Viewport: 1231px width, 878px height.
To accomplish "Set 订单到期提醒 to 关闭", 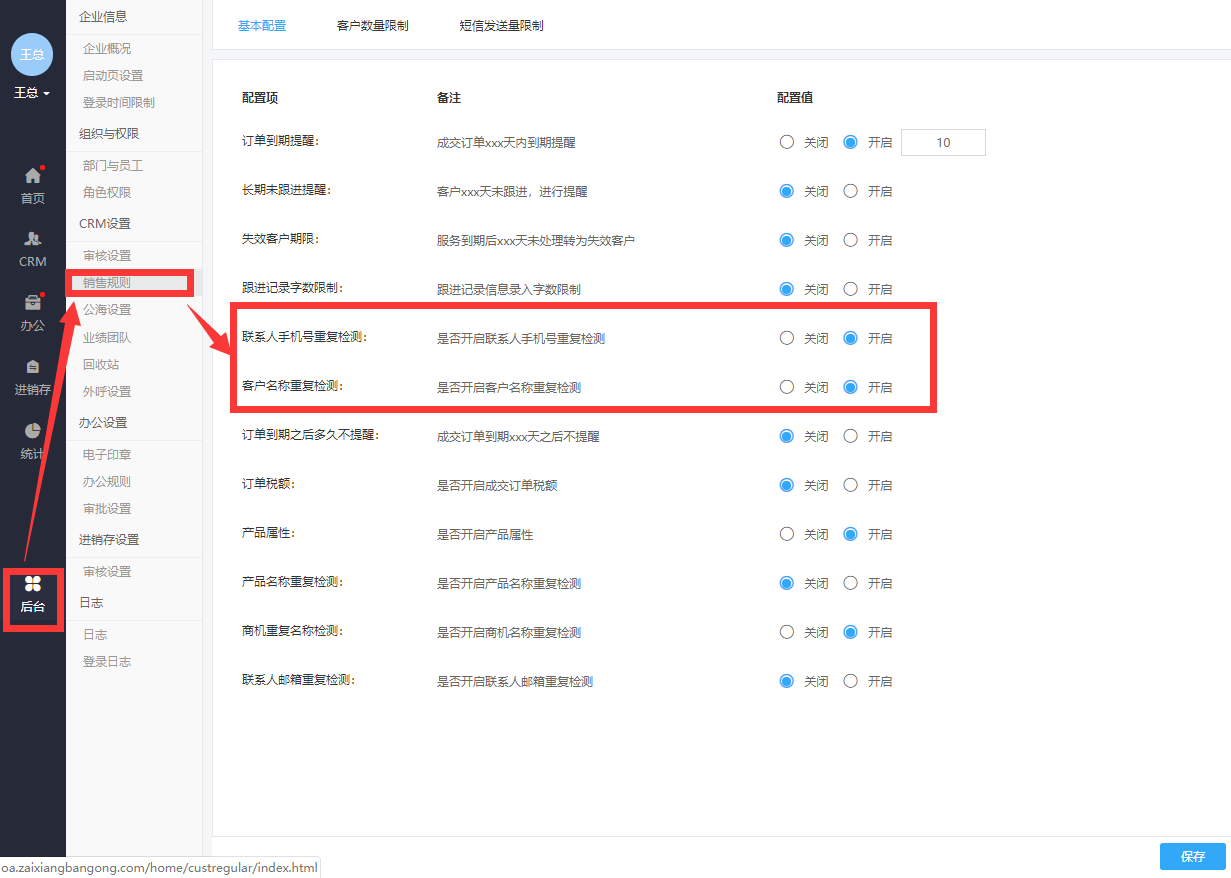I will pyautogui.click(x=787, y=142).
